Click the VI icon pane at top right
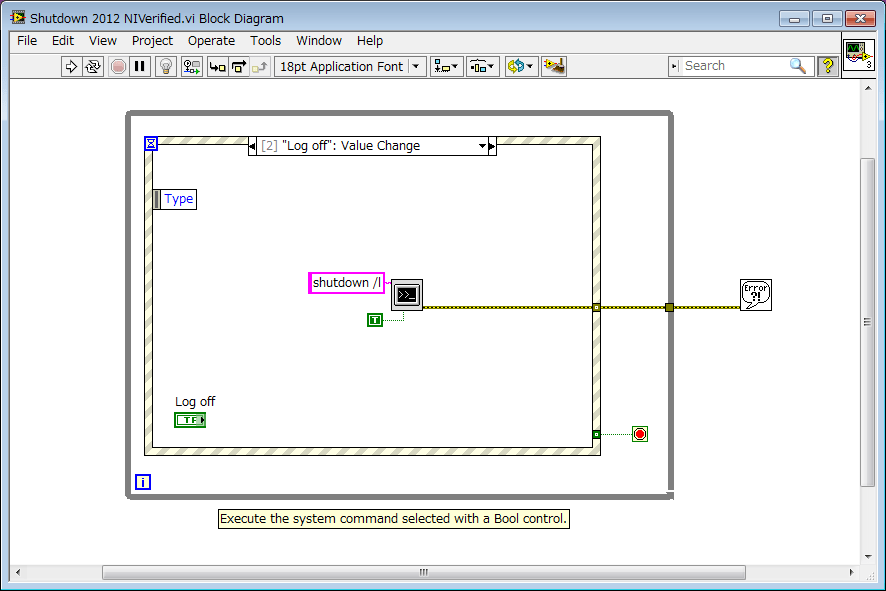Viewport: 886px width, 591px height. pyautogui.click(x=859, y=55)
